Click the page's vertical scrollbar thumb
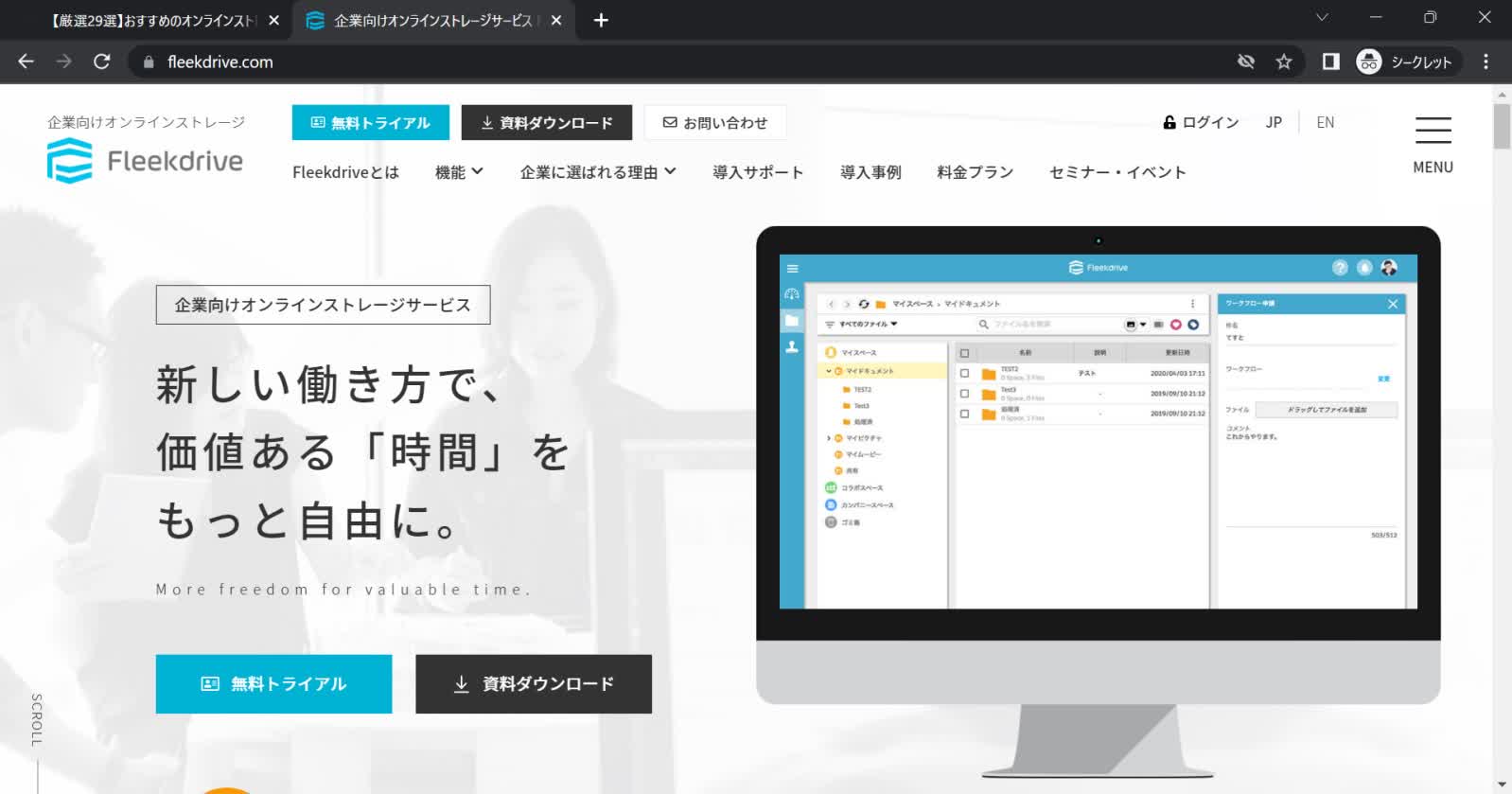This screenshot has height=794, width=1512. [x=1502, y=126]
